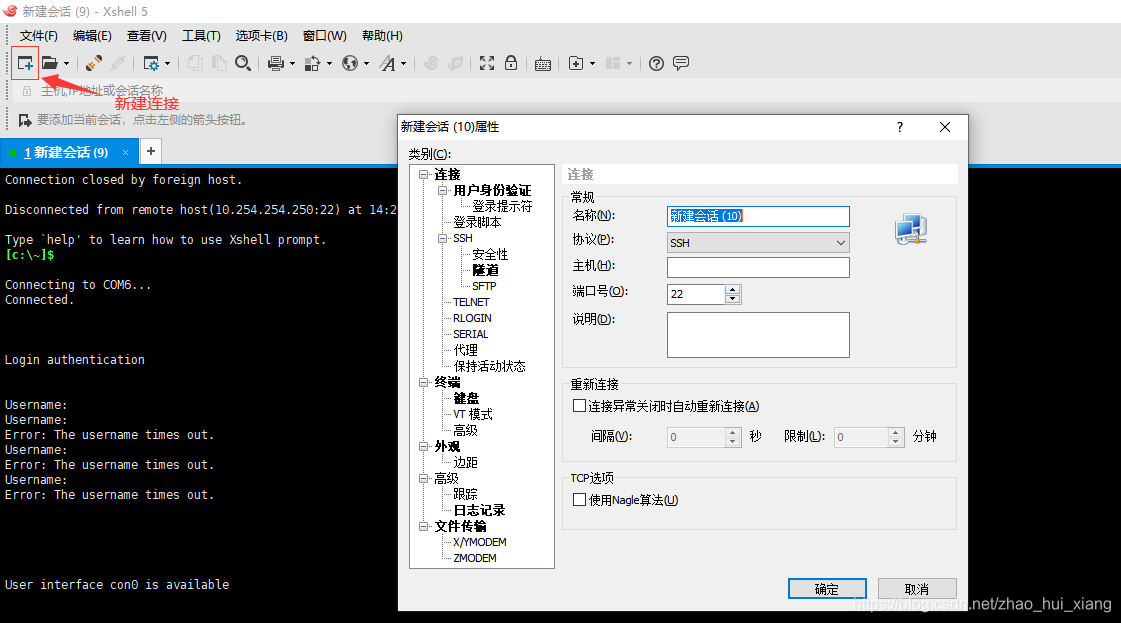Screen dimensions: 1121x623
Task: Click the Find magnifier icon in toolbar
Action: pos(243,64)
